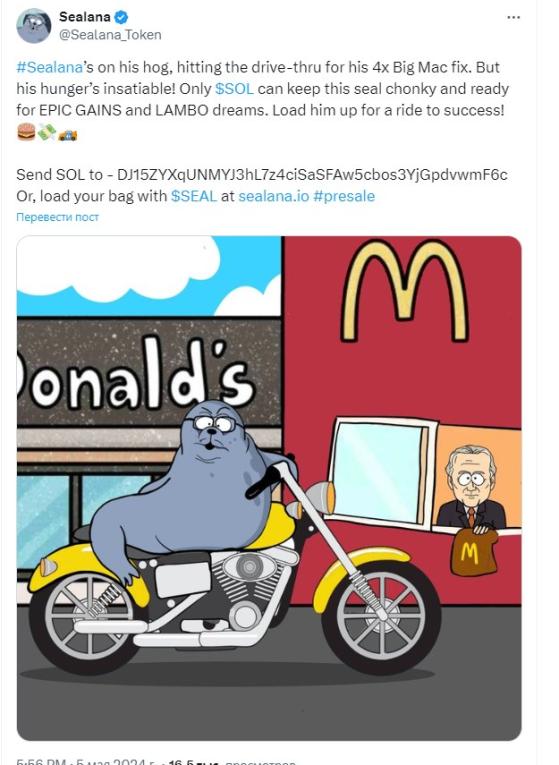Open the seal motorcycle image
Viewport: 559px width, 765px height.
pyautogui.click(x=269, y=488)
